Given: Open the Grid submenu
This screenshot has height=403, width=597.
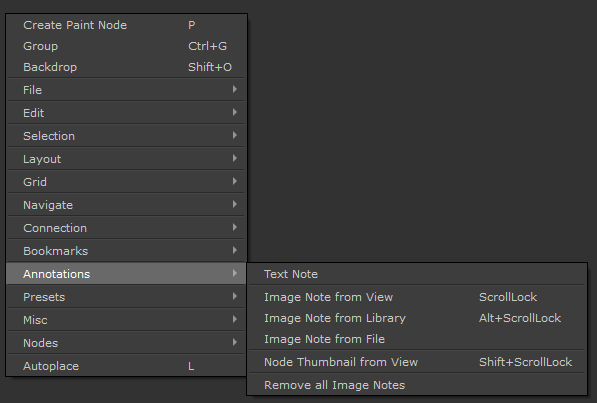Looking at the screenshot, I should click(x=126, y=182).
